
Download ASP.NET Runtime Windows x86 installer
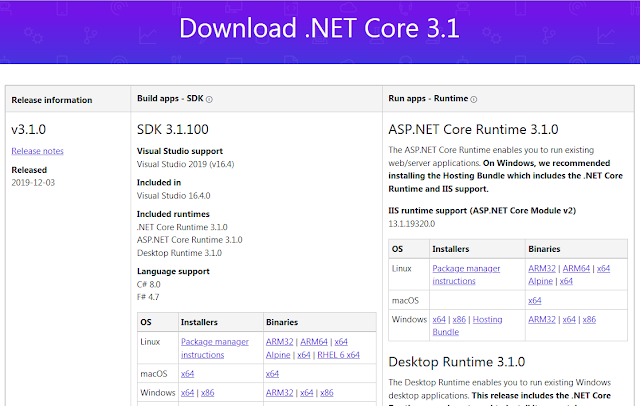coord(459,319)
